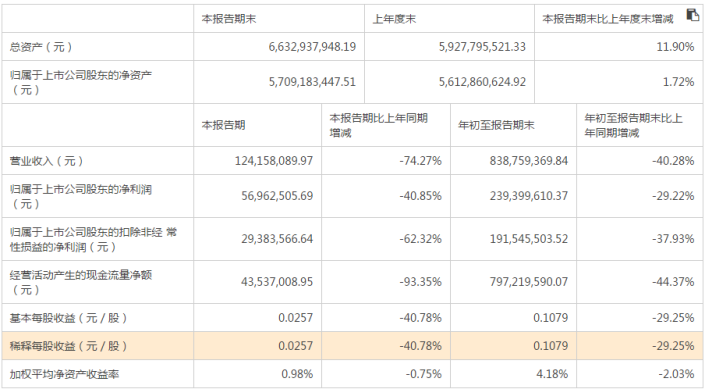Select the net profit value 56,962,505.69
The image size is (705, 389).
tap(277, 196)
